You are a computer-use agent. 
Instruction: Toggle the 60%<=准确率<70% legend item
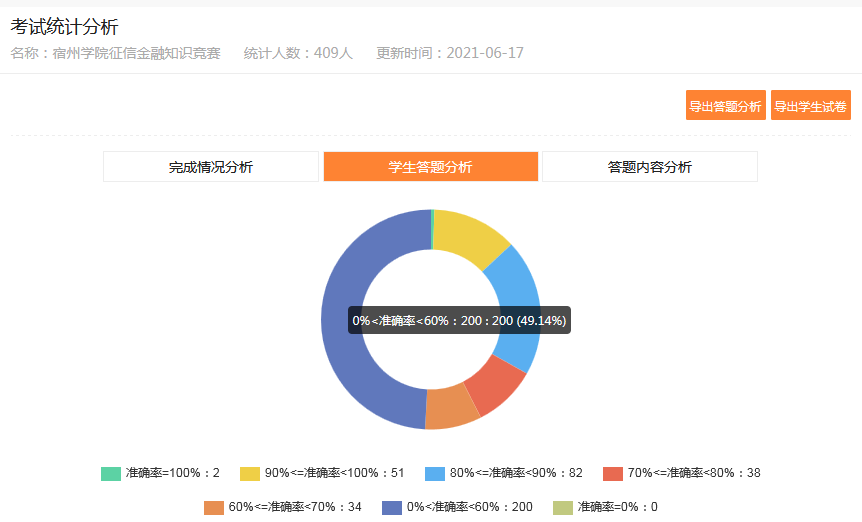point(282,507)
